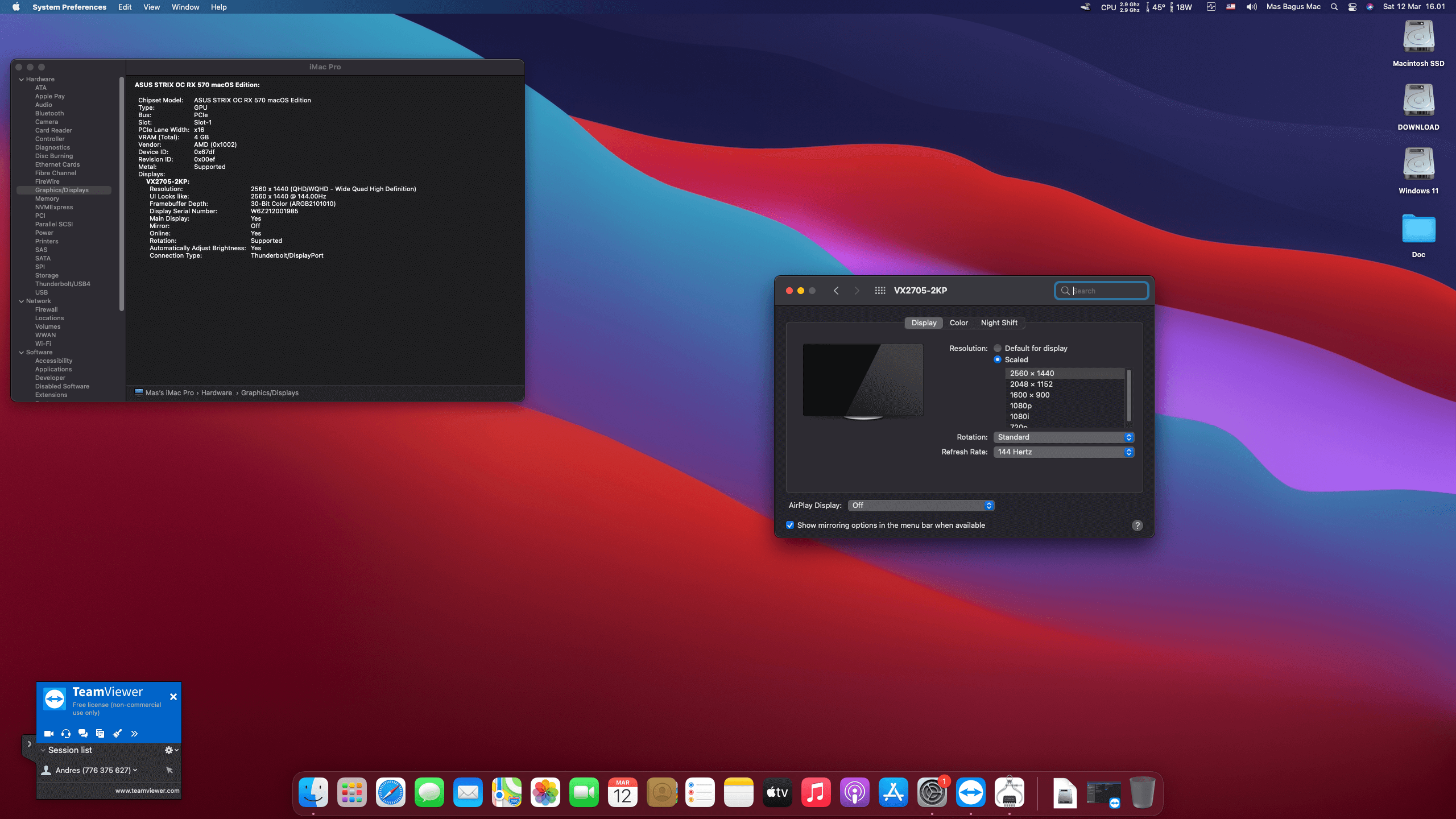The height and width of the screenshot is (819, 1456).
Task: Select Memory in System Information sidebar
Action: (47, 198)
